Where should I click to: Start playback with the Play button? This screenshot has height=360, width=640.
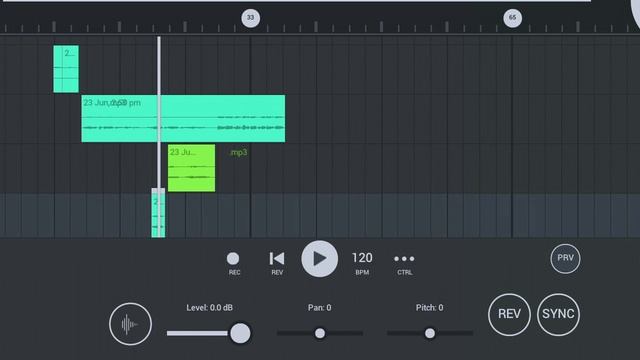(x=320, y=259)
